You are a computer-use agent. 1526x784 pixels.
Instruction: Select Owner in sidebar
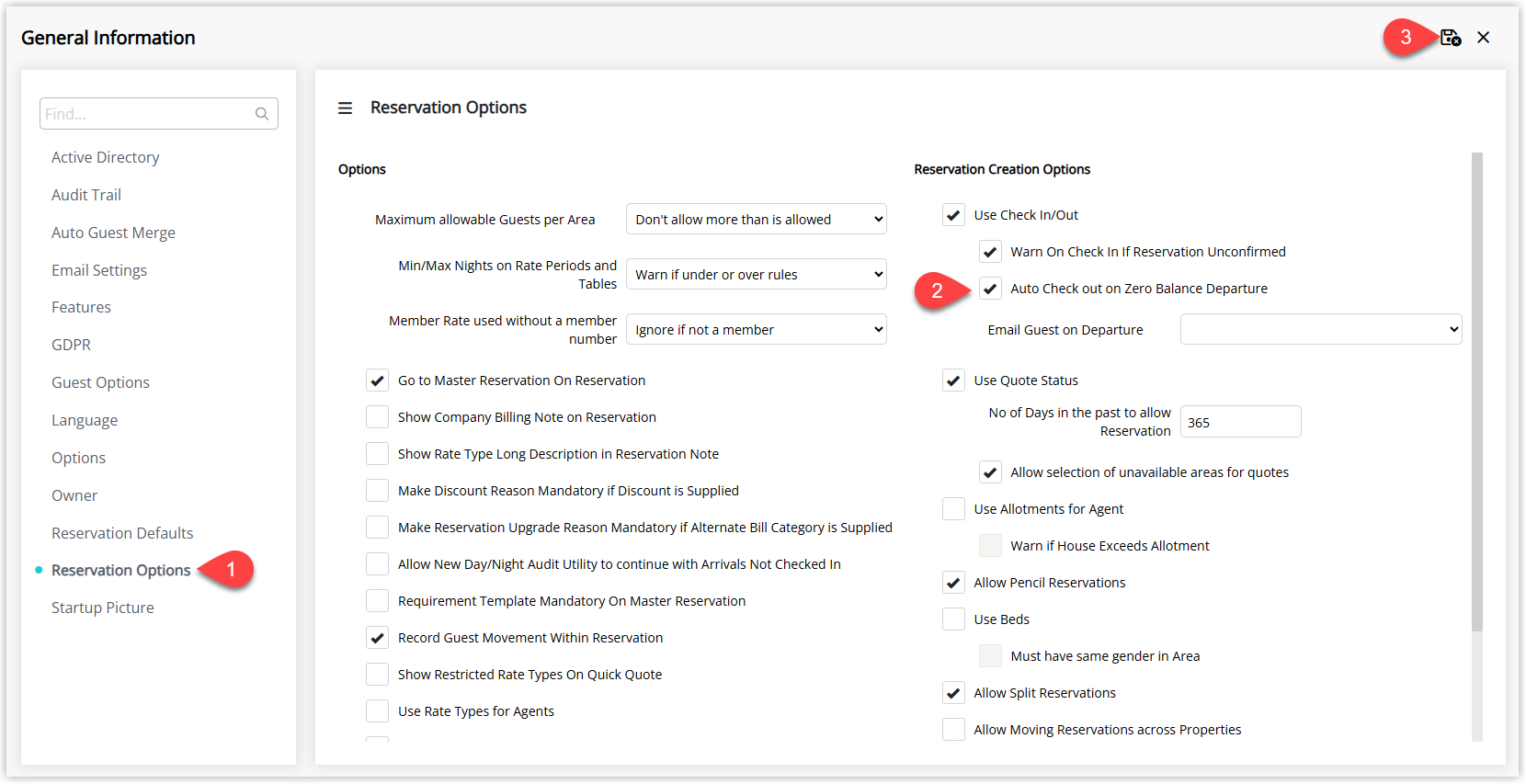(74, 495)
